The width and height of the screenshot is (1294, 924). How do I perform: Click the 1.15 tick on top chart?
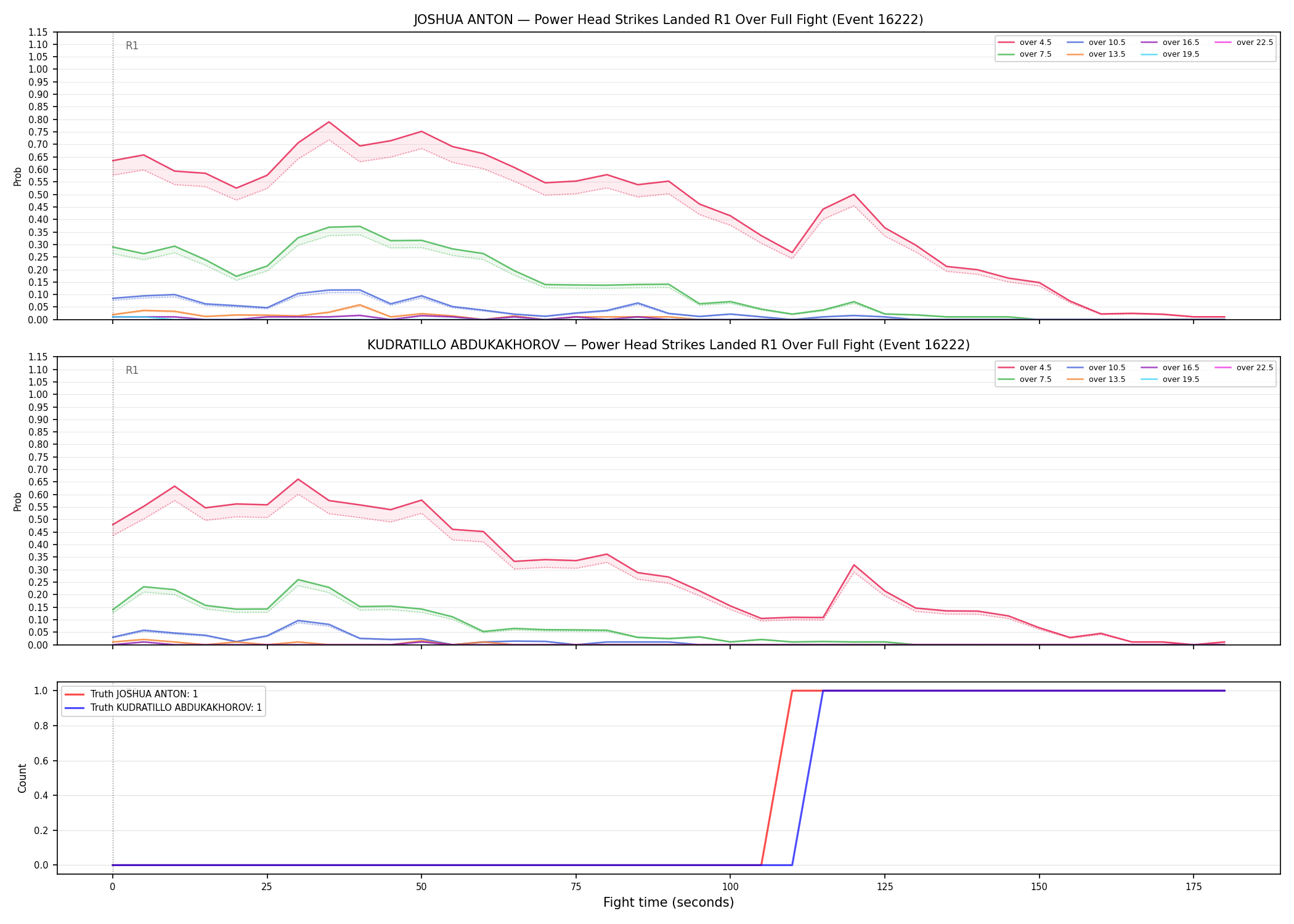[38, 32]
